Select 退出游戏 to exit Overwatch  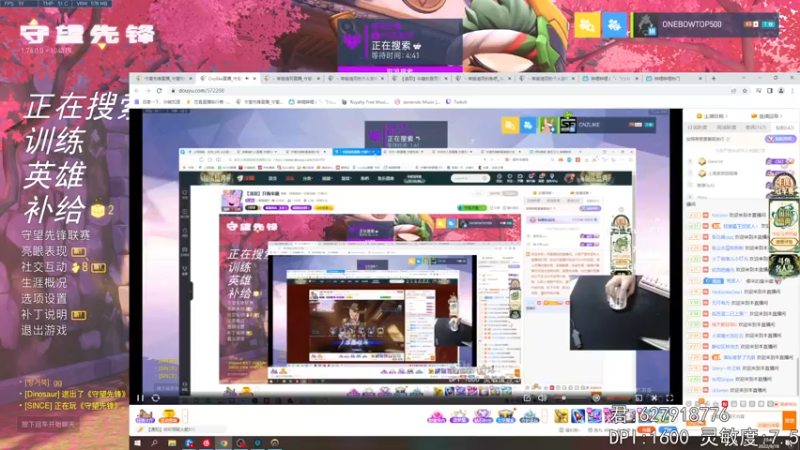pyautogui.click(x=44, y=330)
